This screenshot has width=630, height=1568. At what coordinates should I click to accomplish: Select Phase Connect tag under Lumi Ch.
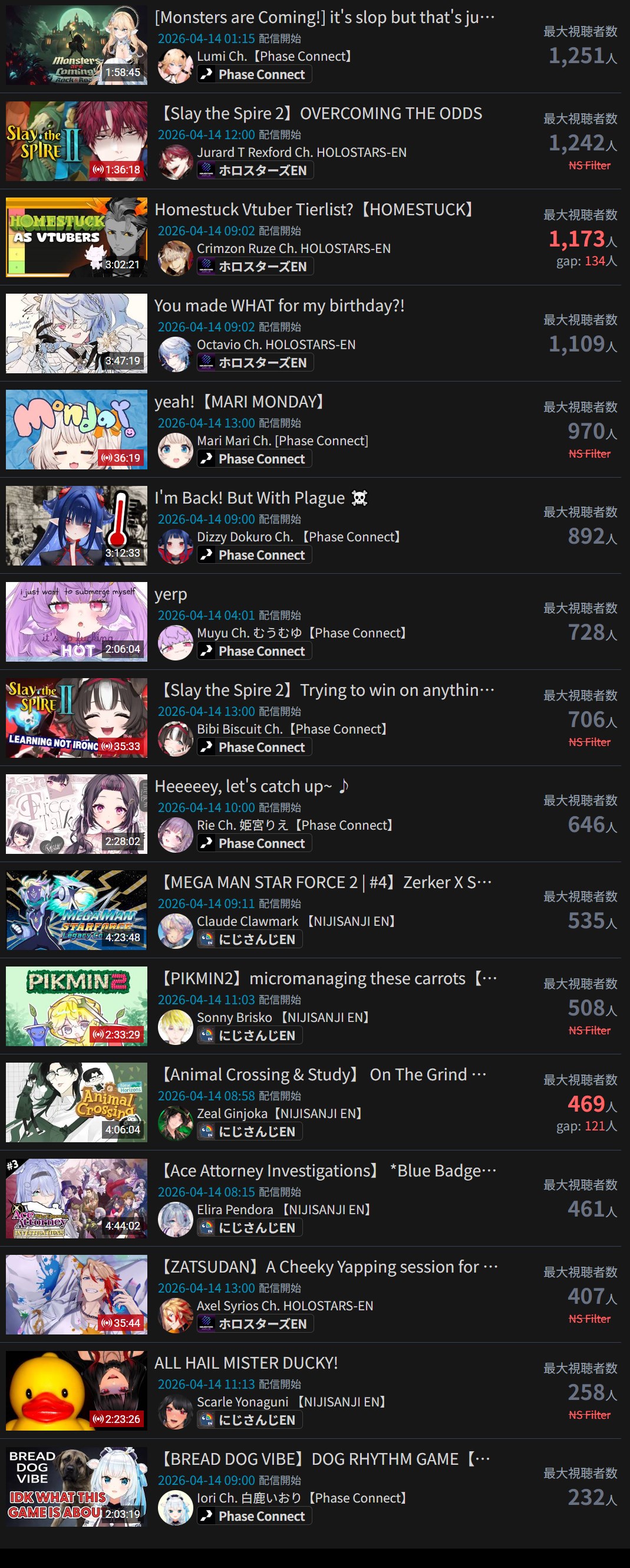[x=254, y=74]
